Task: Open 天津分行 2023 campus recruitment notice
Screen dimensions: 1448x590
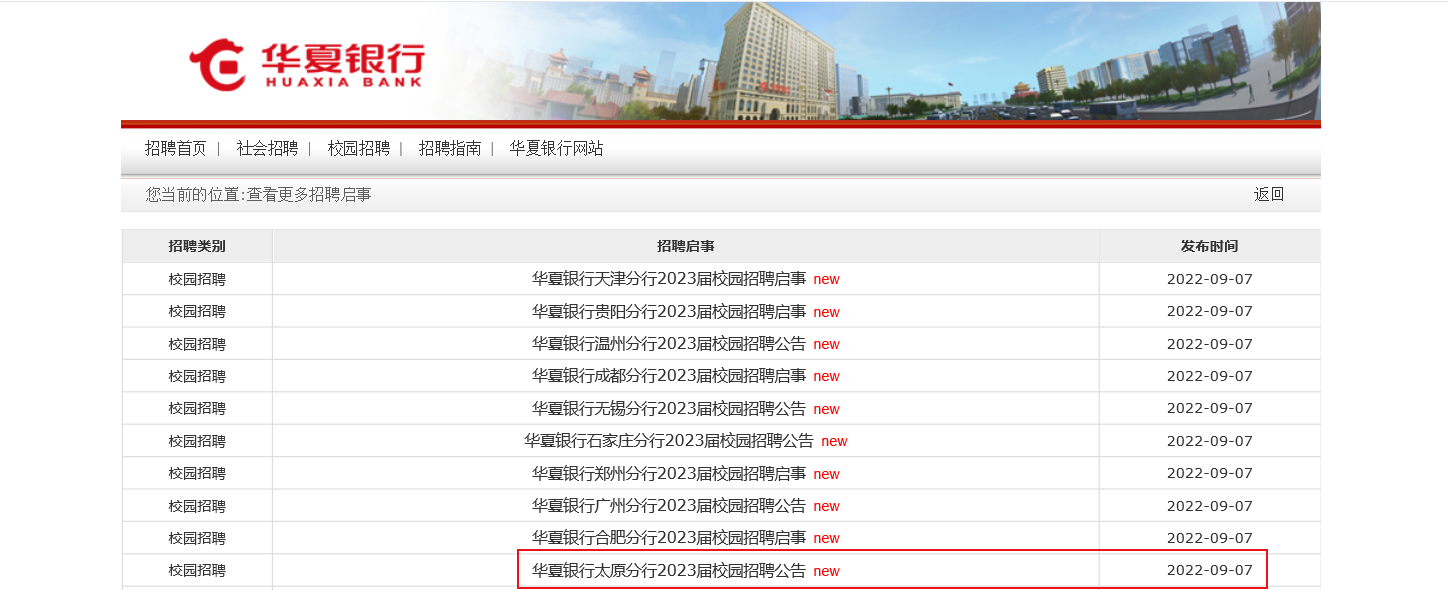Action: pos(668,279)
